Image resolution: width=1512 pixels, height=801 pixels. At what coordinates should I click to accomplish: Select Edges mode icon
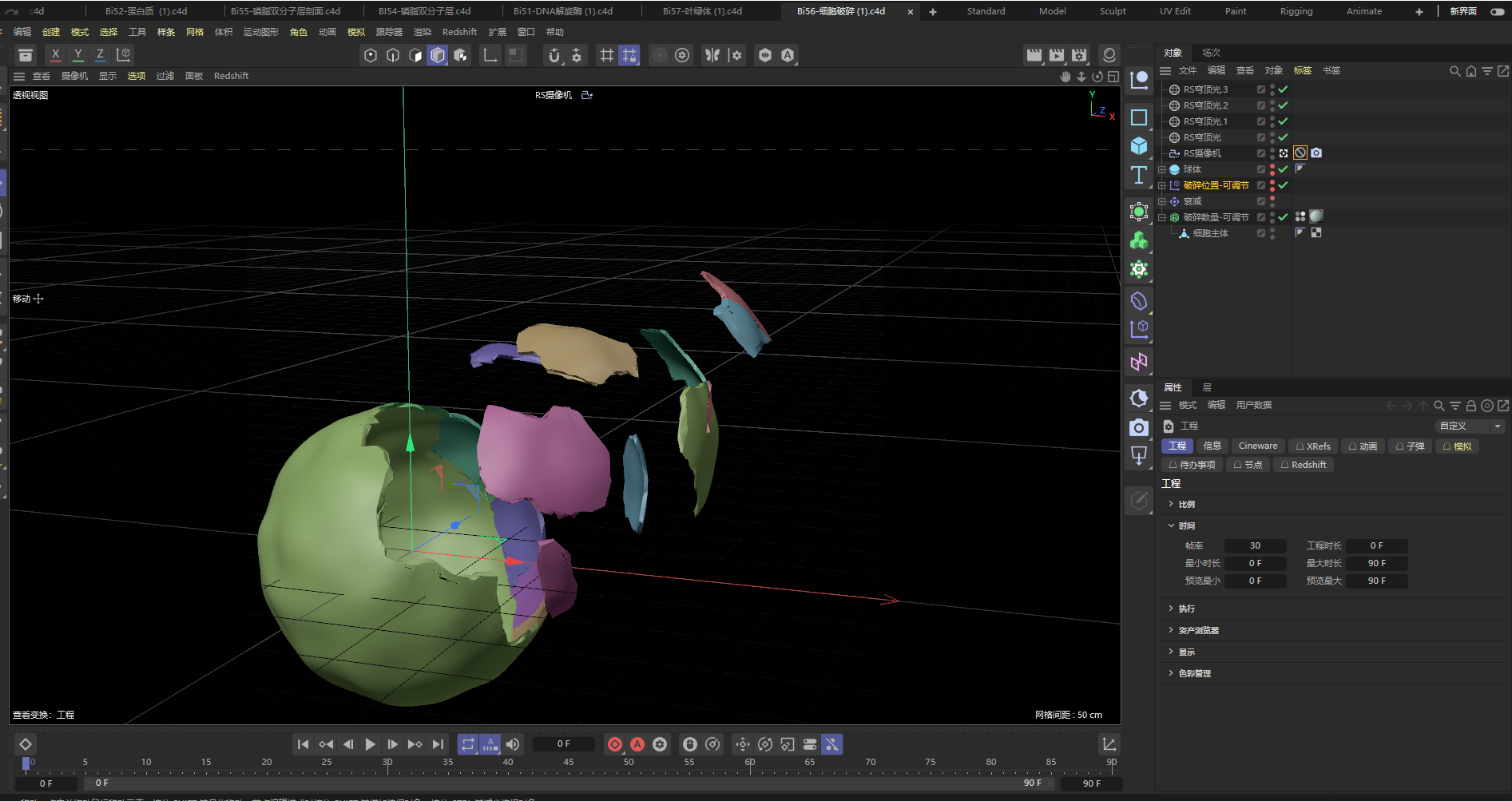click(x=393, y=55)
